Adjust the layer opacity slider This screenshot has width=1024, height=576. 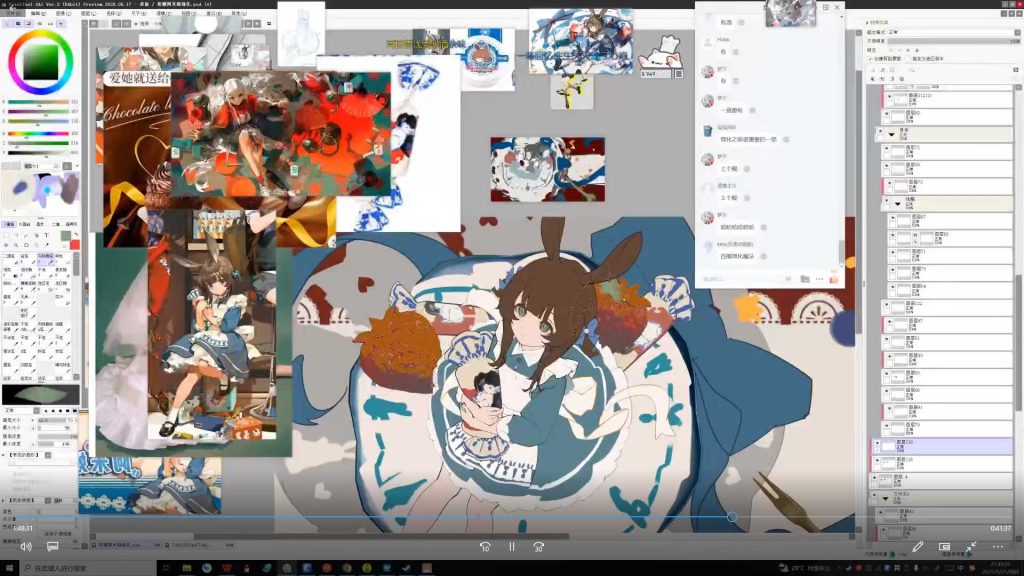pos(953,40)
